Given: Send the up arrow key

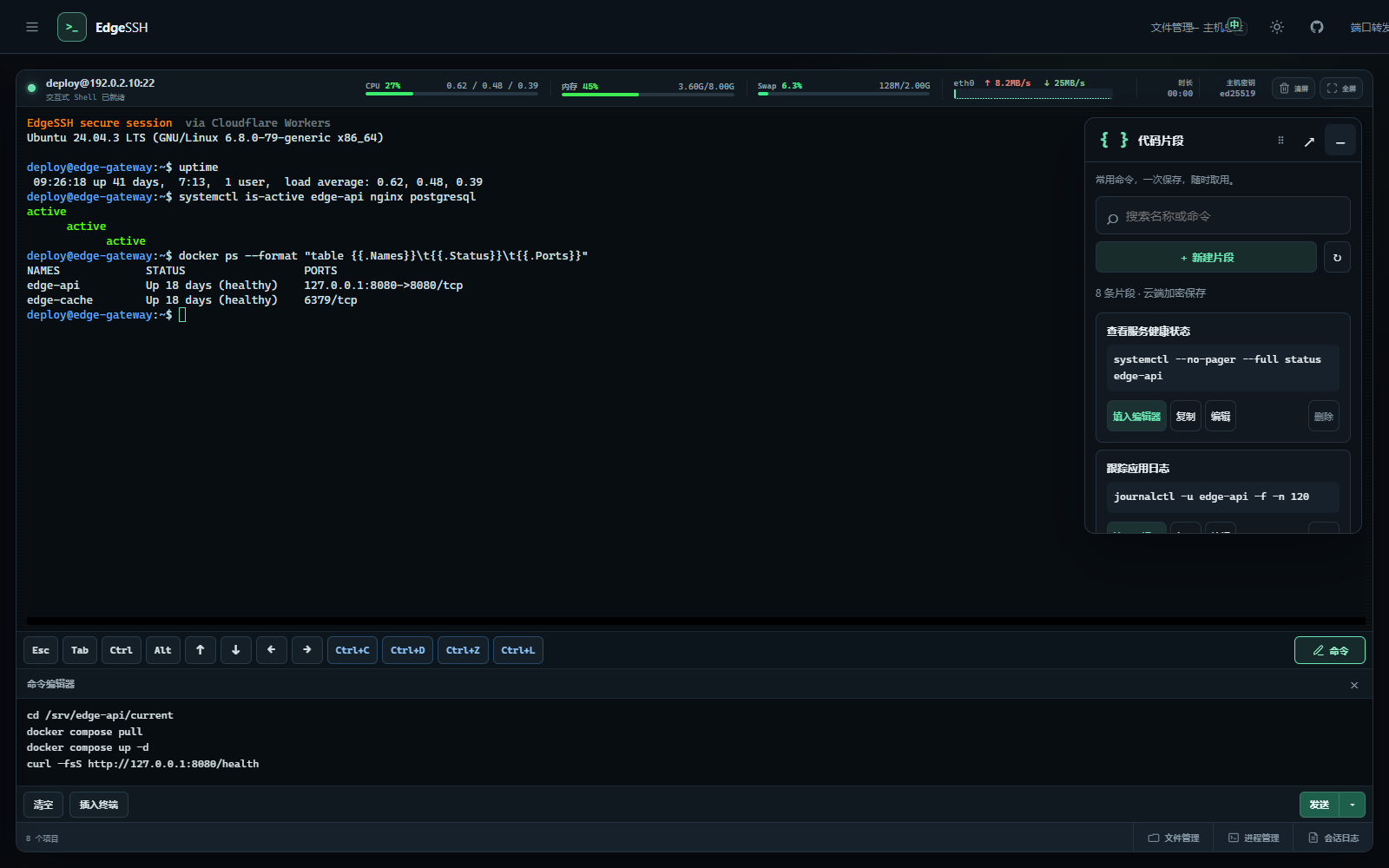Looking at the screenshot, I should point(201,650).
